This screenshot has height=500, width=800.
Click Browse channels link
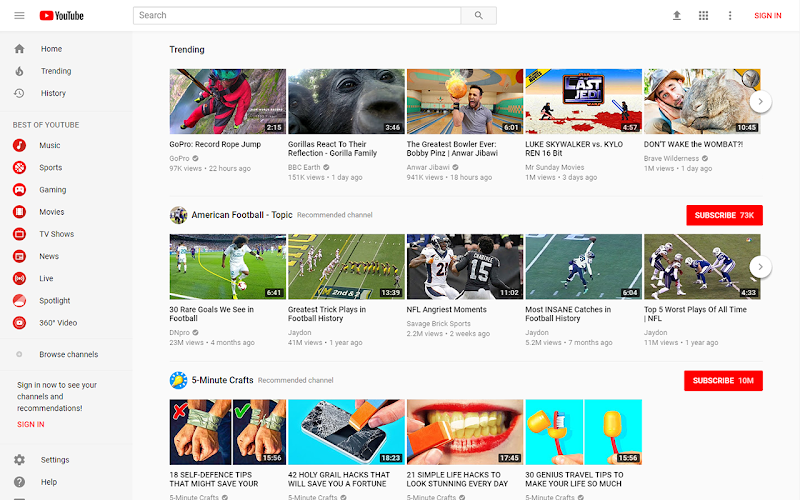coord(69,355)
